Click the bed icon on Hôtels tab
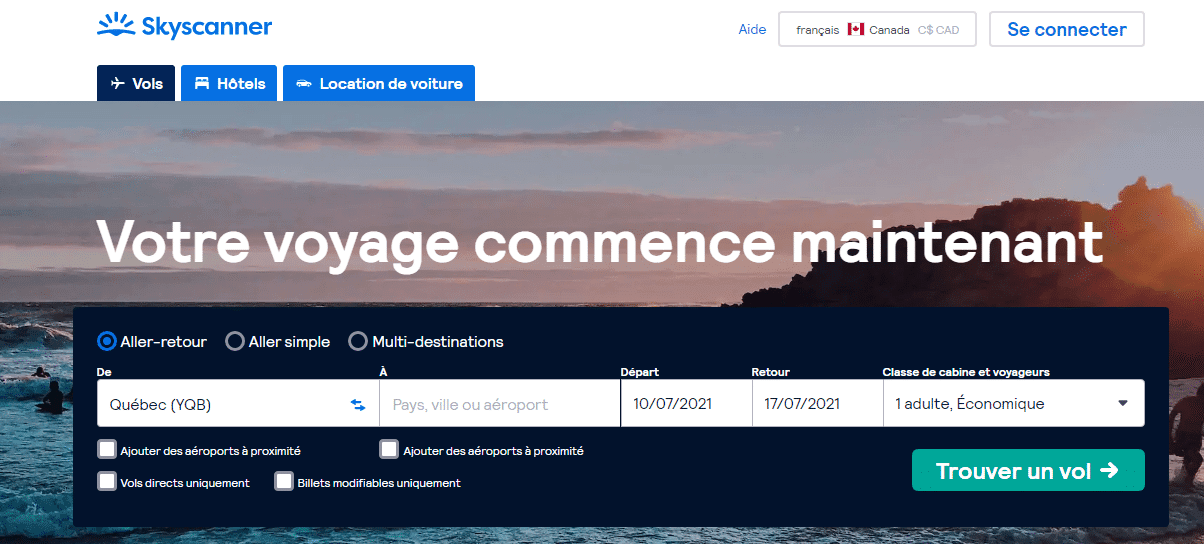The height and width of the screenshot is (544, 1204). point(202,83)
